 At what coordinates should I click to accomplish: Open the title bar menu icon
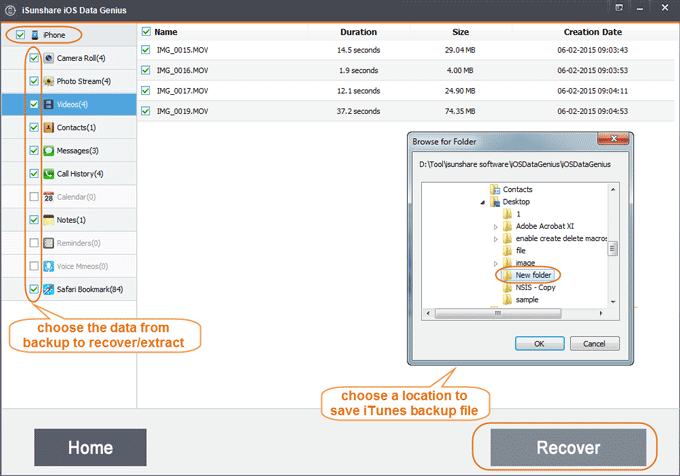(x=619, y=7)
